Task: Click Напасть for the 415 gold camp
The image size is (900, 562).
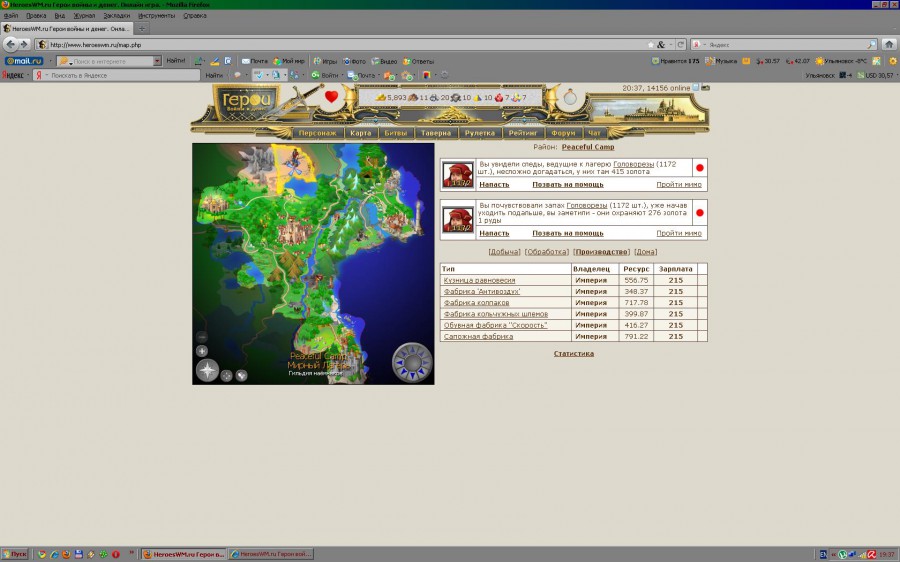Action: (x=494, y=185)
